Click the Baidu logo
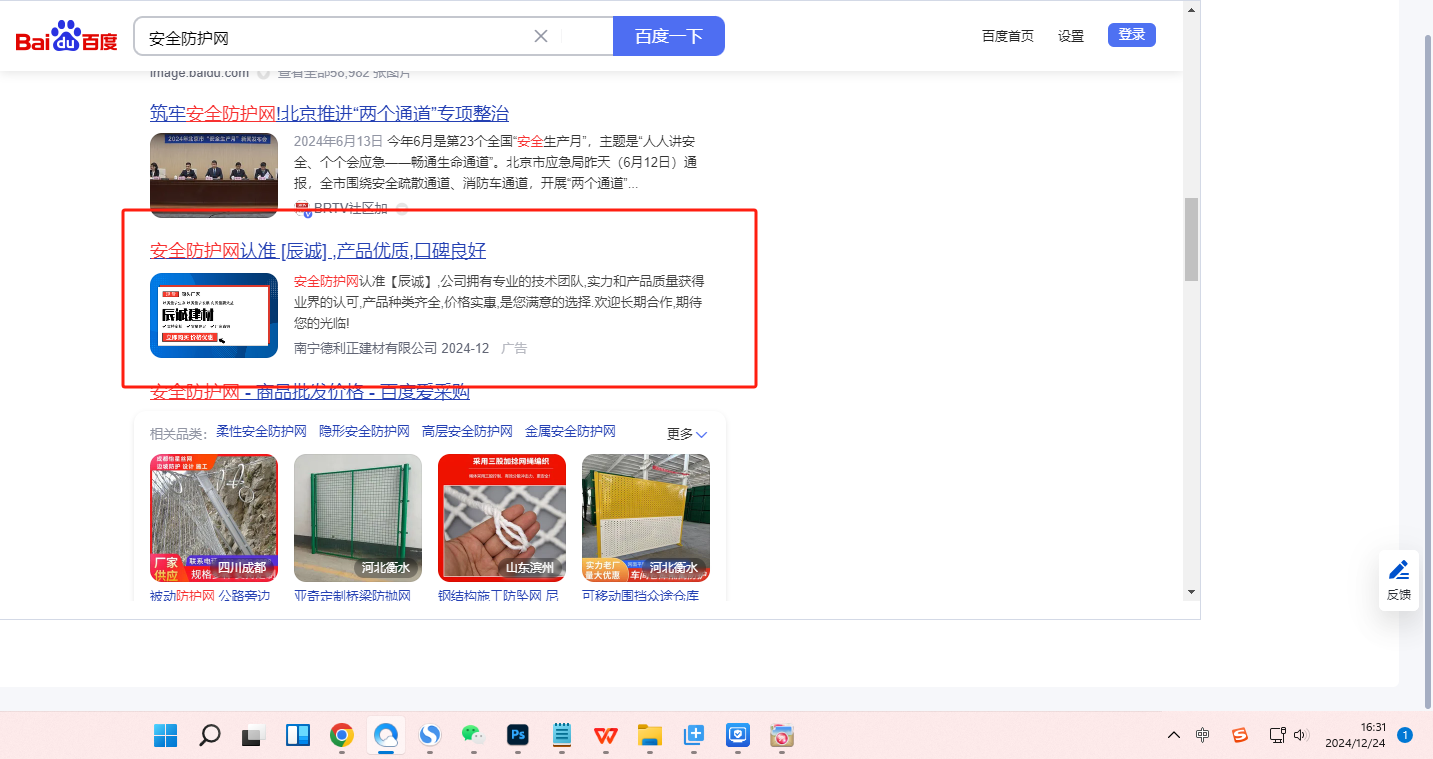Screen dimensions: 1433x759 click(x=66, y=37)
